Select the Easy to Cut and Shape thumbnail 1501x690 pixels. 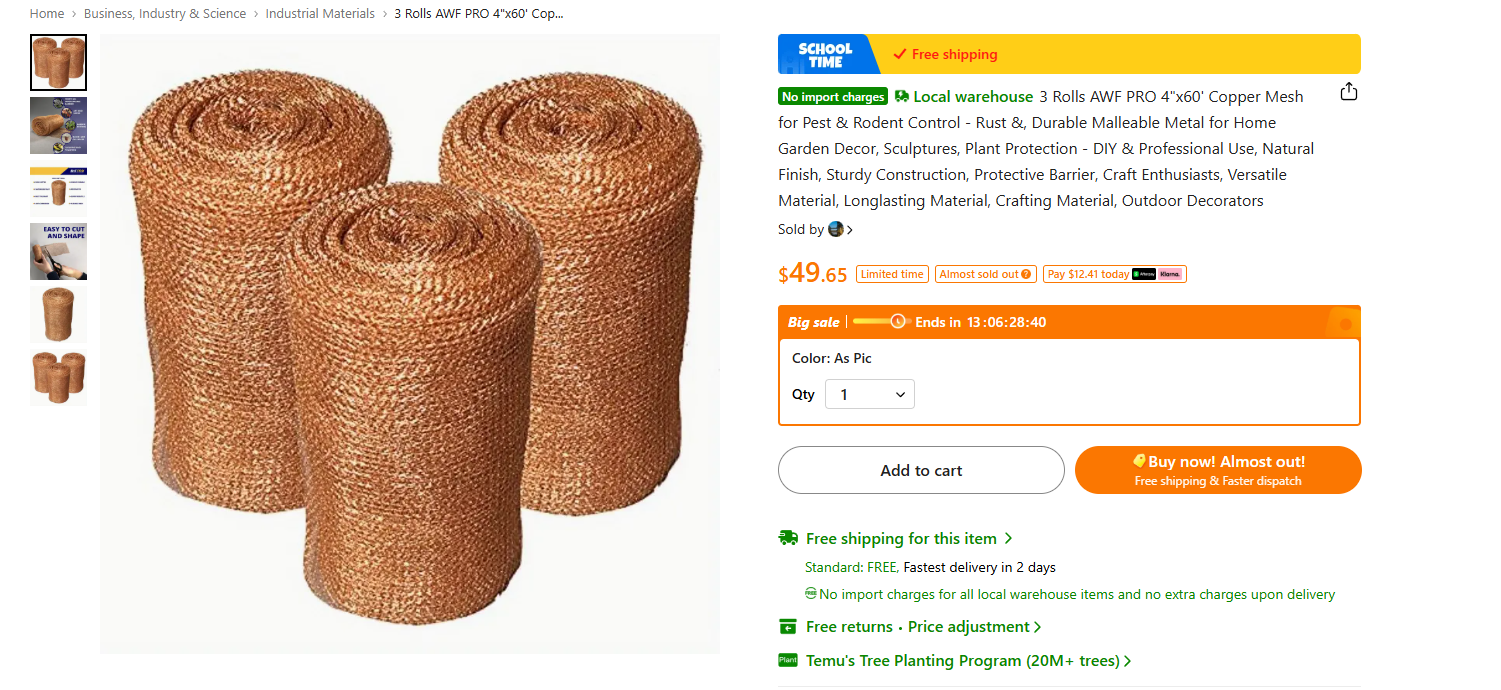[x=58, y=251]
